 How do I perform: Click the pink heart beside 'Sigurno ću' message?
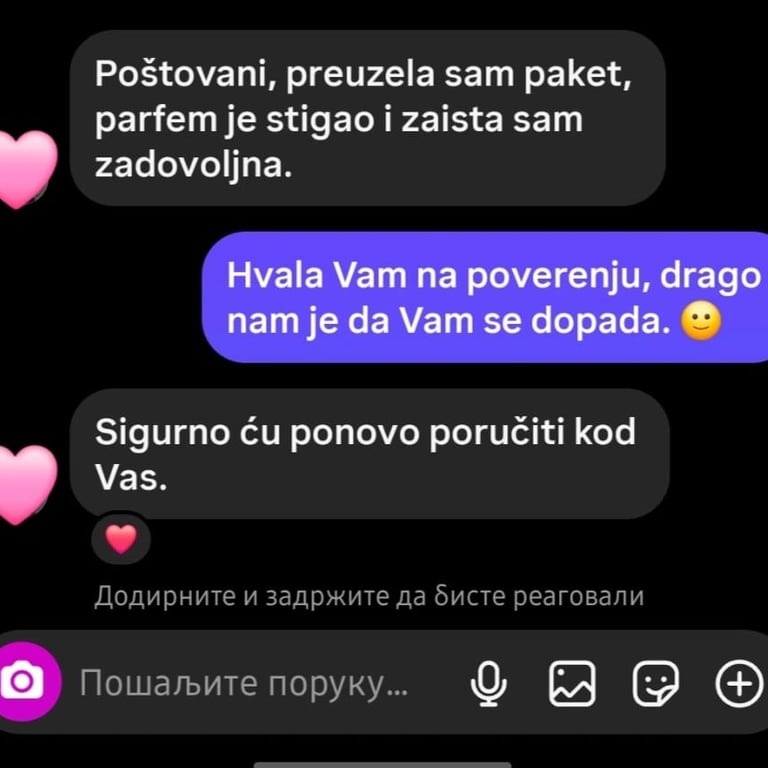pos(24,484)
